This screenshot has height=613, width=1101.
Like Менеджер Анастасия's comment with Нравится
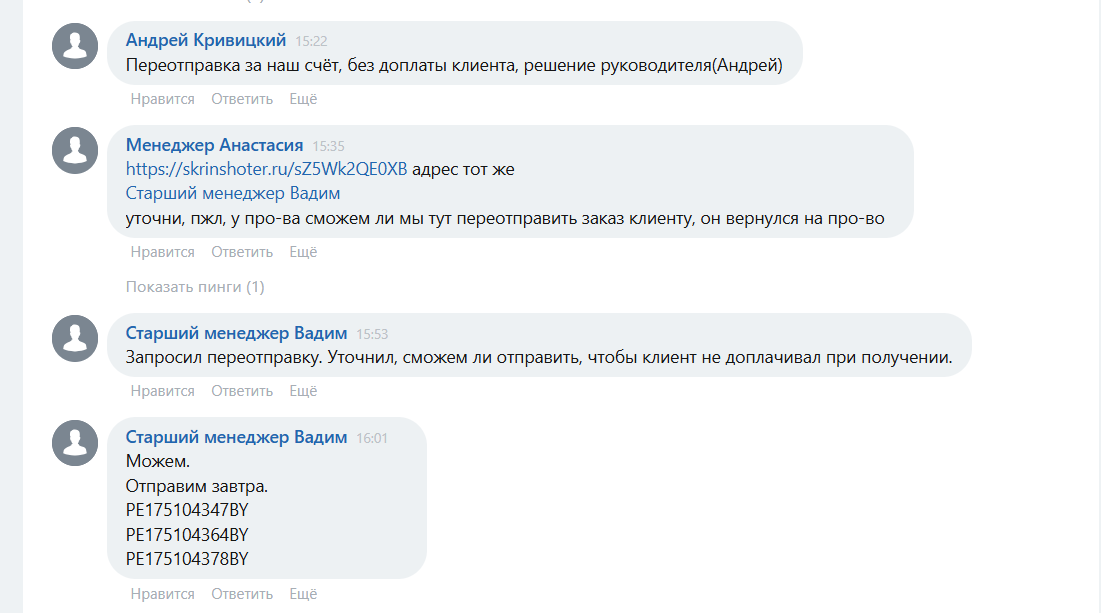point(162,252)
